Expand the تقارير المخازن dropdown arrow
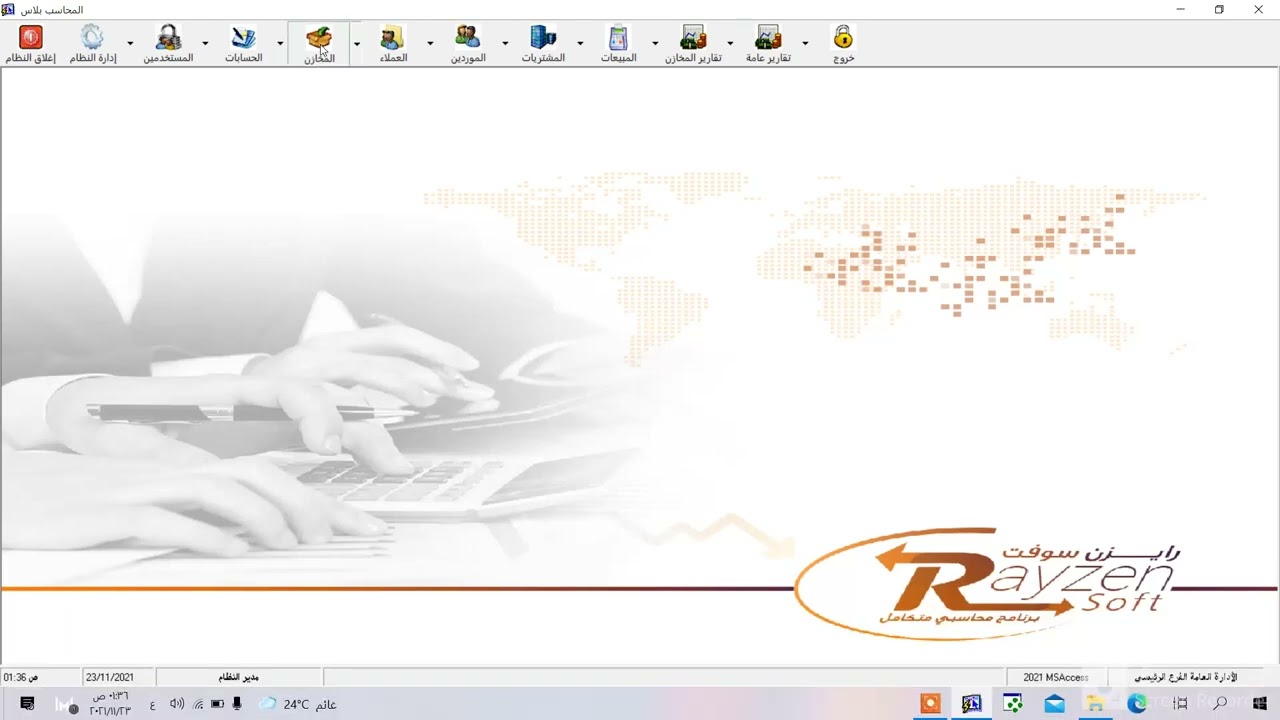The width and height of the screenshot is (1280, 720). pos(730,44)
